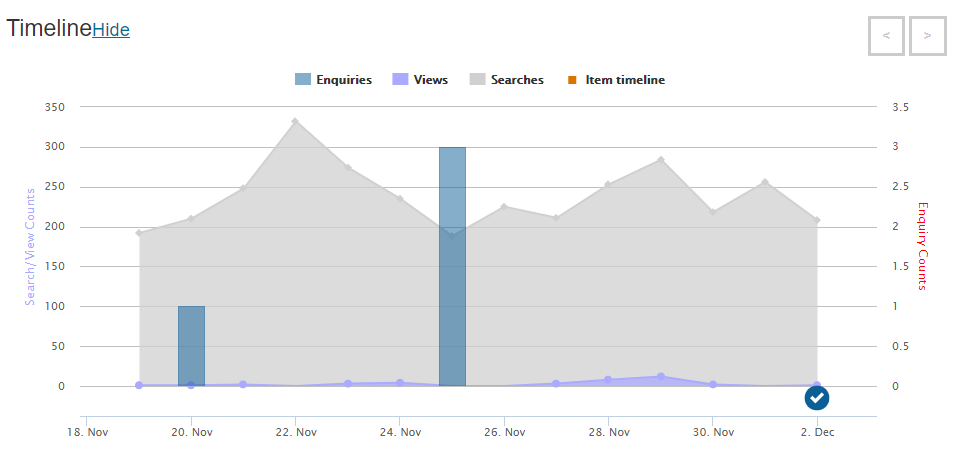960x449 pixels.
Task: Click the blue Enquiries legend swatch
Action: click(302, 80)
